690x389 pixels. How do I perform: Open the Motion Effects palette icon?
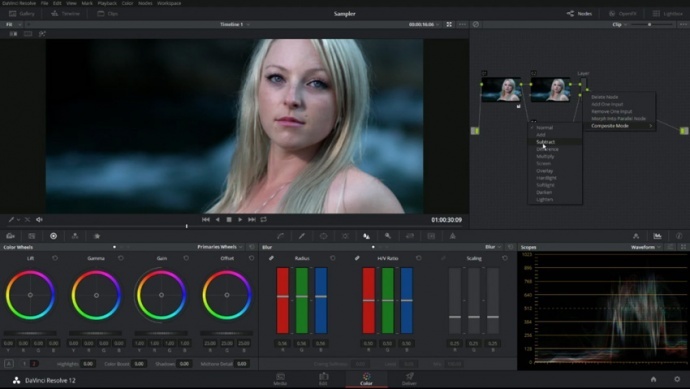(97, 236)
